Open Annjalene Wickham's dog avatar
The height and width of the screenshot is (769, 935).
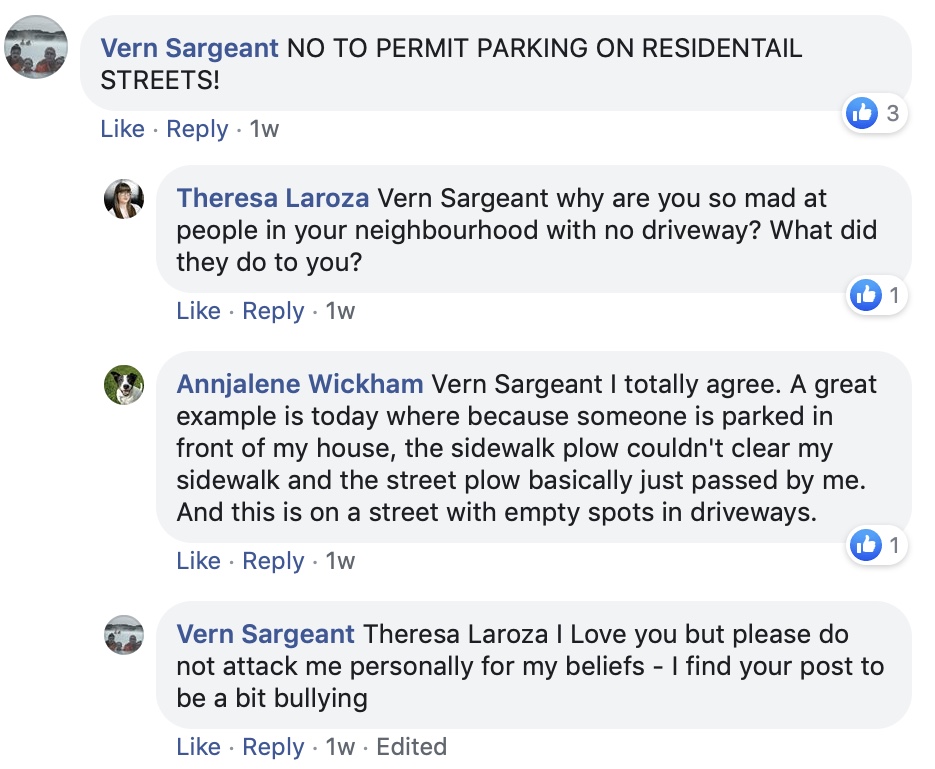[124, 384]
